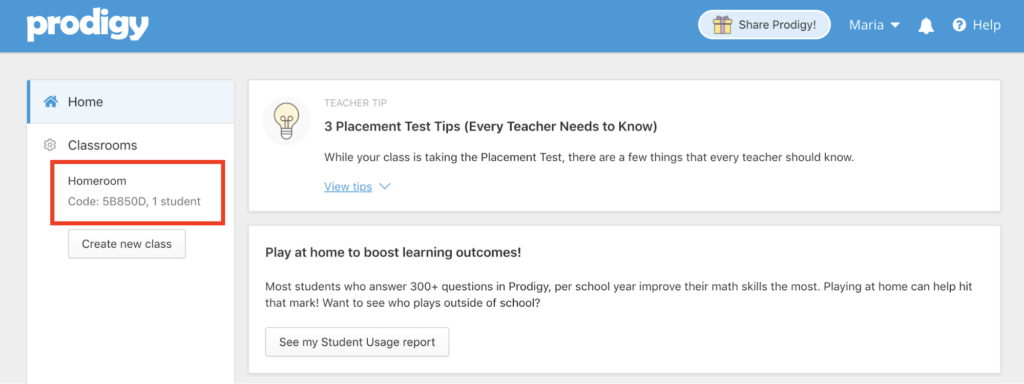Open the Classrooms sidebar item
Image resolution: width=1024 pixels, height=384 pixels.
click(x=131, y=145)
